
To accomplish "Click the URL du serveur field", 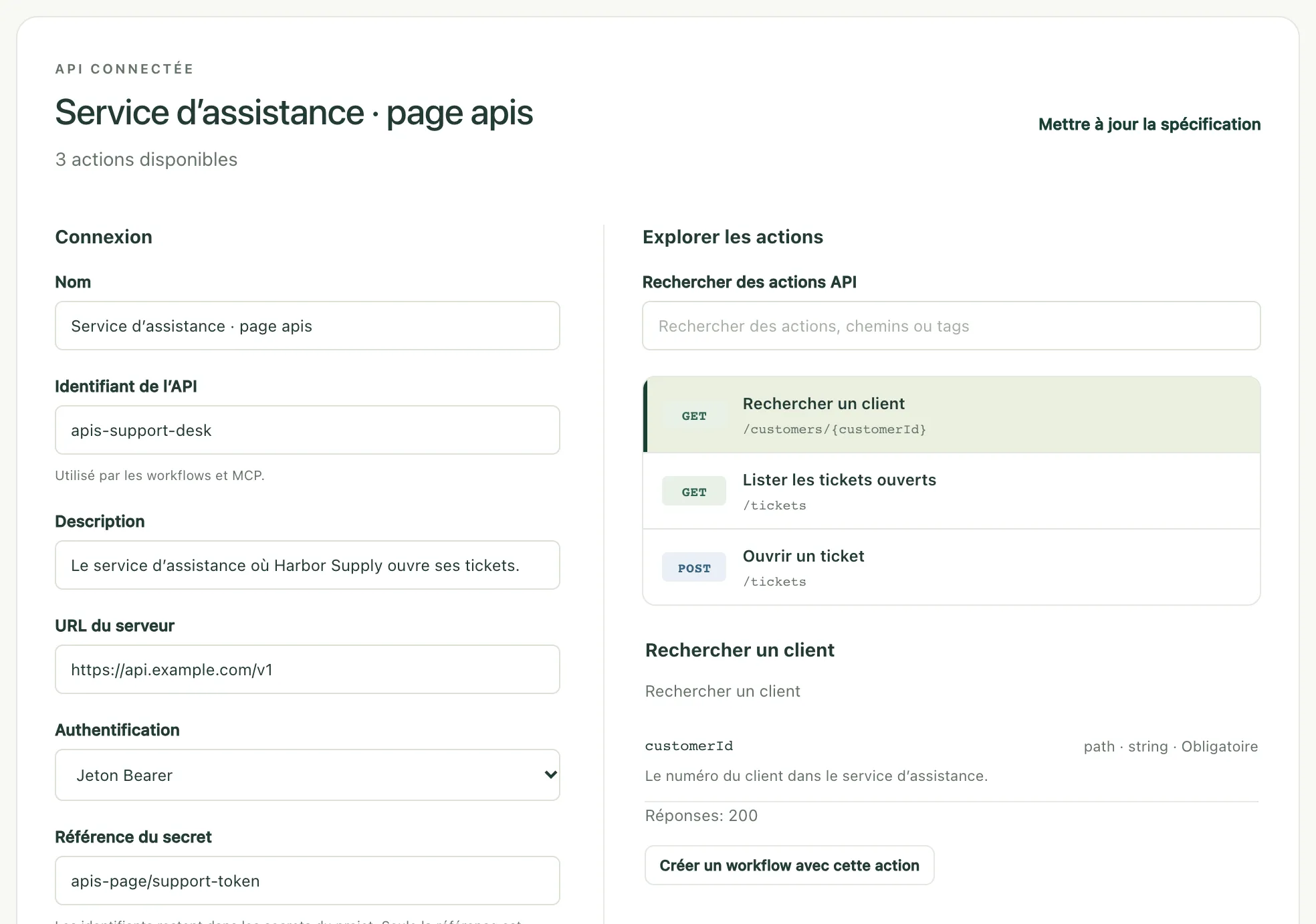I will tap(307, 669).
